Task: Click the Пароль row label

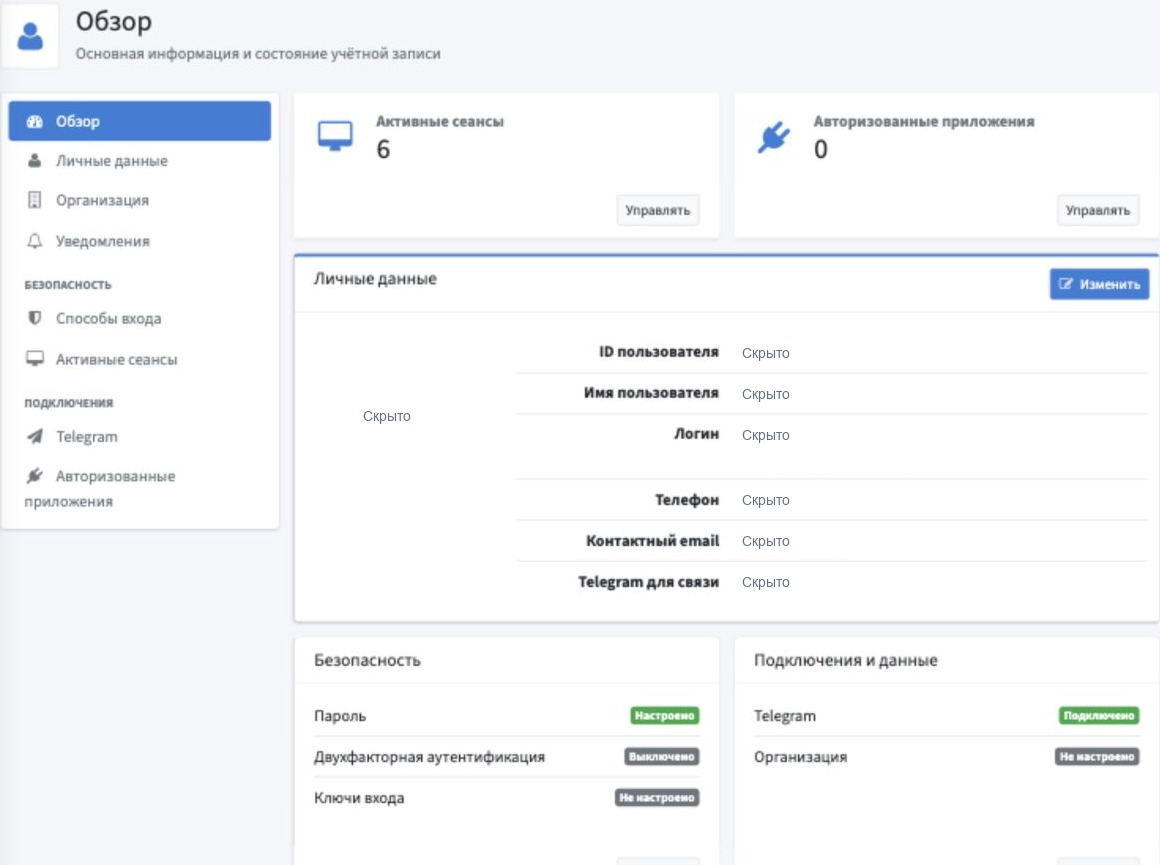Action: pos(340,716)
